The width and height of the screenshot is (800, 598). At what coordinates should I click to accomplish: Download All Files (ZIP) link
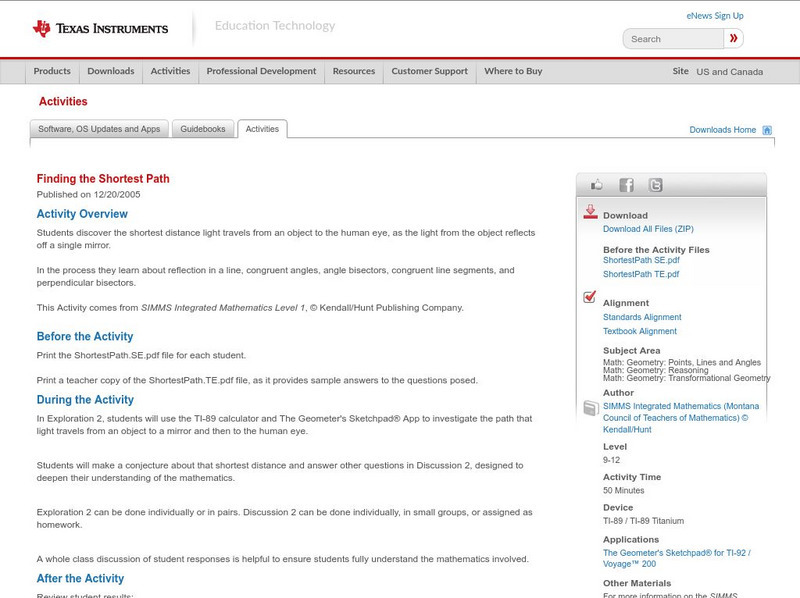pyautogui.click(x=648, y=229)
